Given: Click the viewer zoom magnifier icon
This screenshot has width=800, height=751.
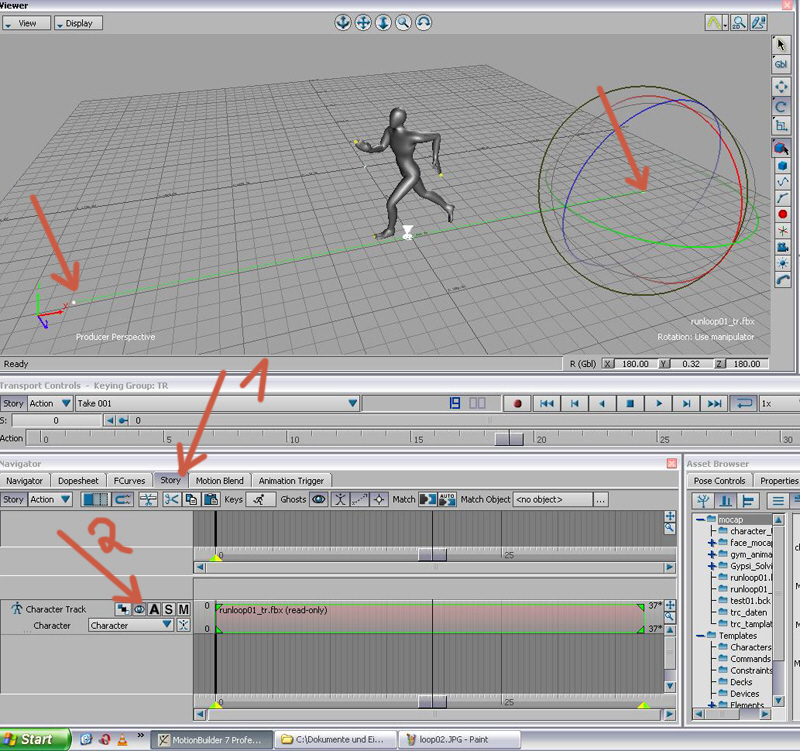Looking at the screenshot, I should click(404, 22).
